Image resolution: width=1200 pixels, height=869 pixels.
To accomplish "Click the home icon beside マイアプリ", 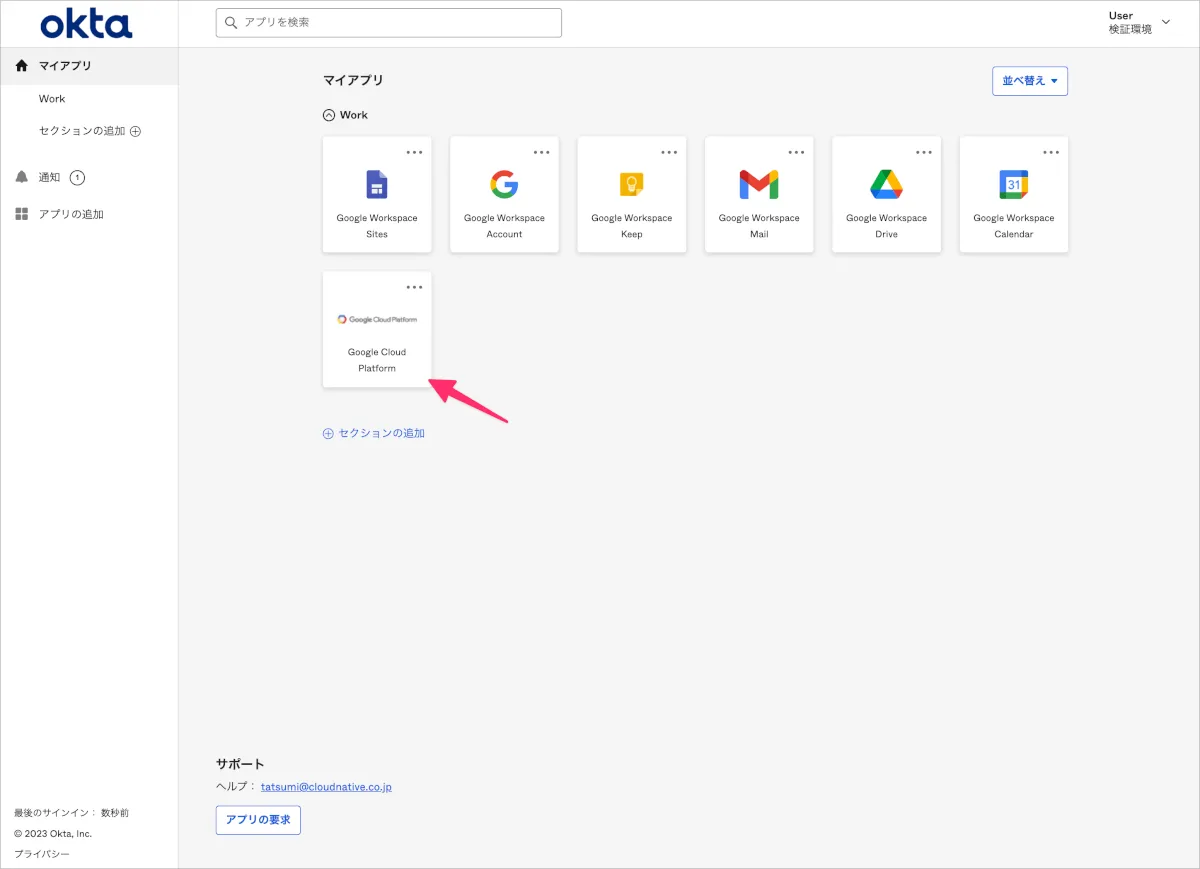I will coord(22,66).
